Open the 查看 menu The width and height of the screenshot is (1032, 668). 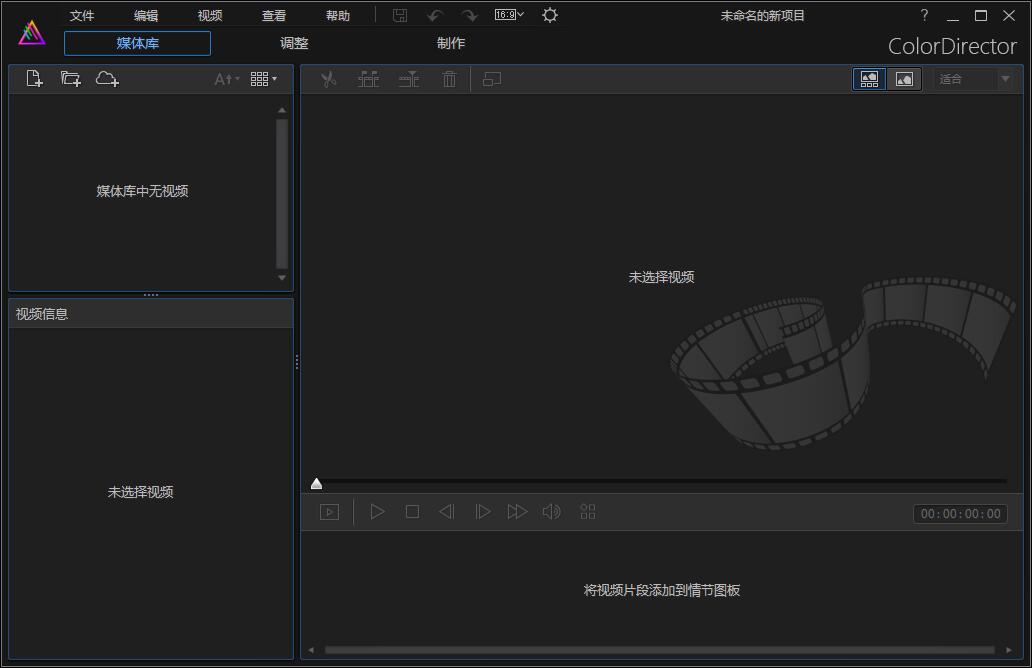(274, 16)
